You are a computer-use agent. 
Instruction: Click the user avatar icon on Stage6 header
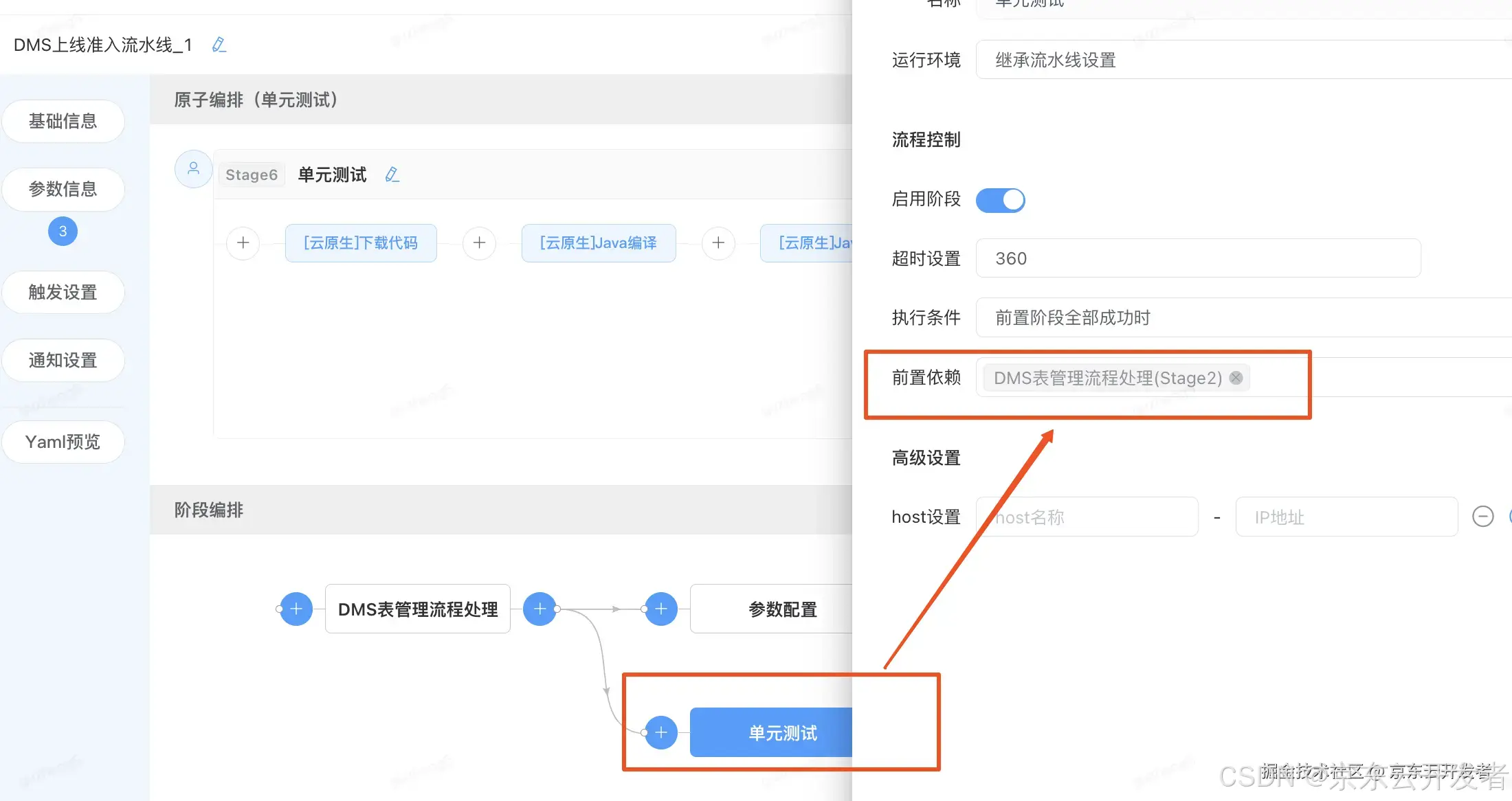coord(193,169)
